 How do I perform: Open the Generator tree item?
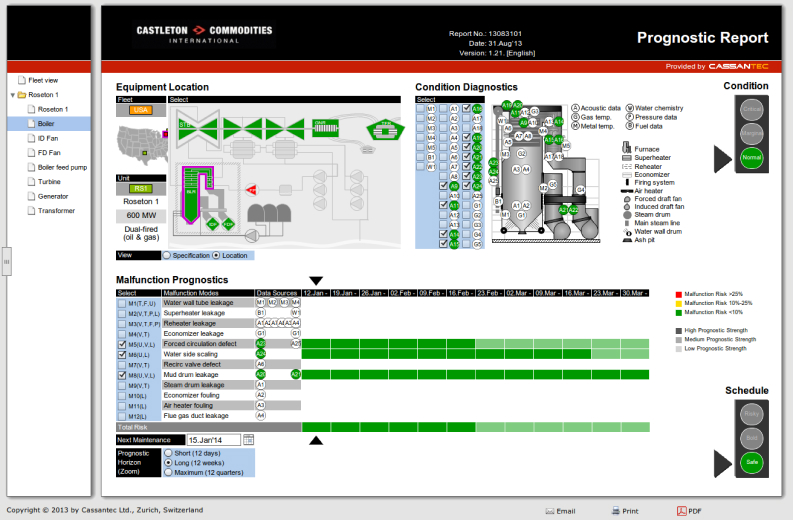pyautogui.click(x=53, y=196)
